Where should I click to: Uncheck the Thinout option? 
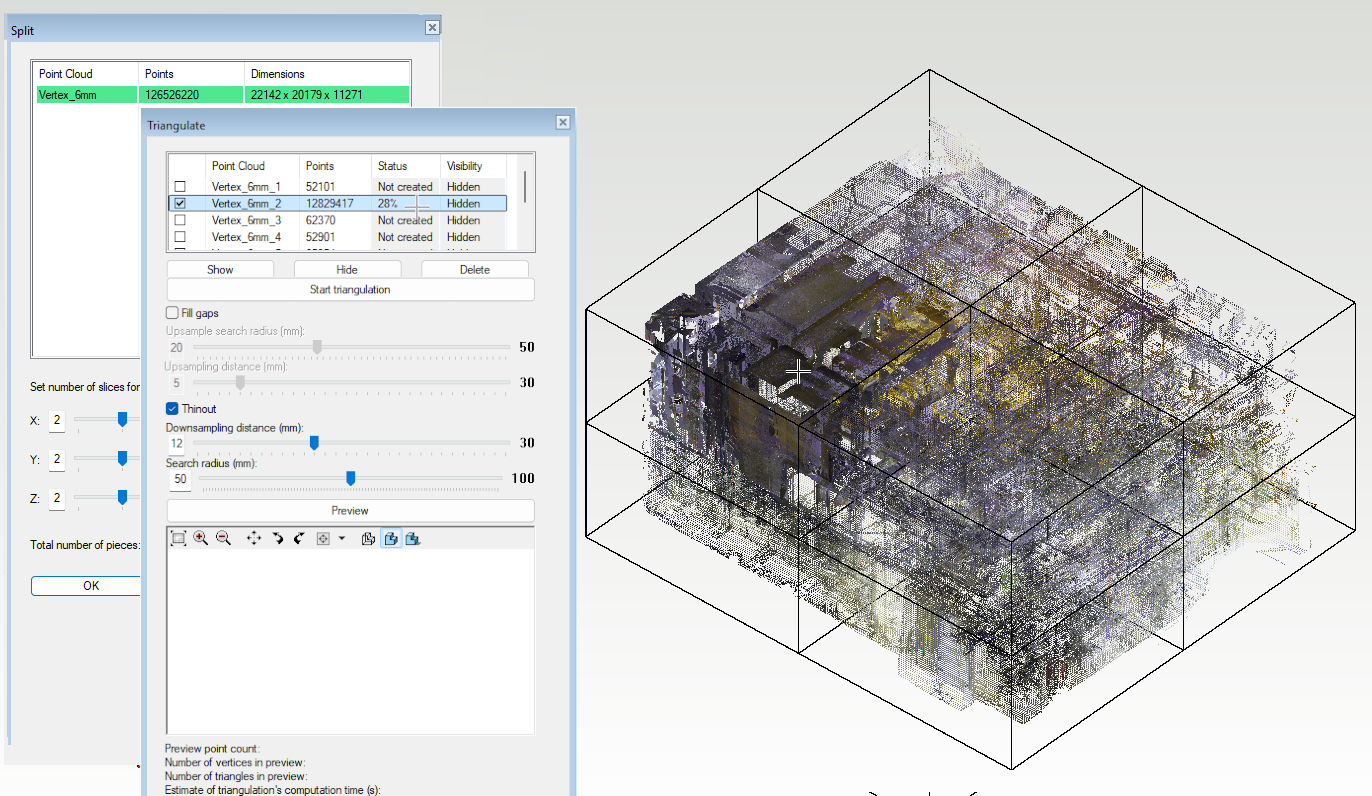172,409
